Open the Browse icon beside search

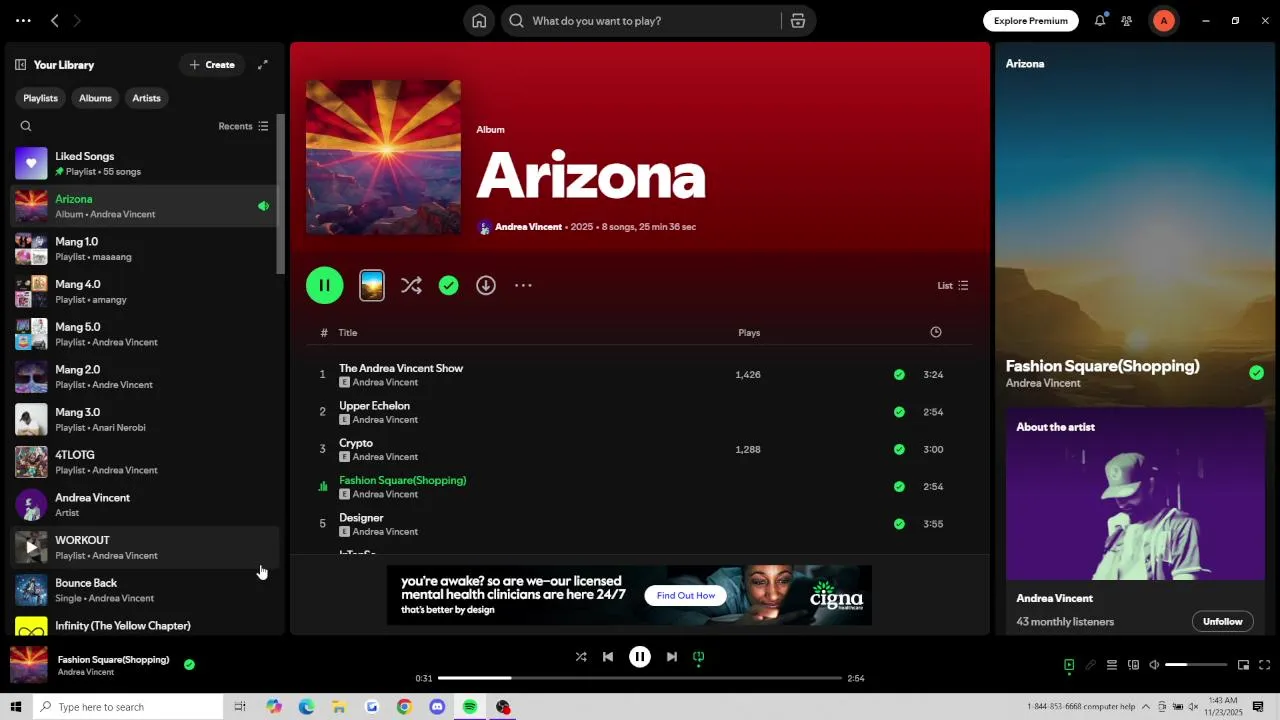pyautogui.click(x=797, y=21)
